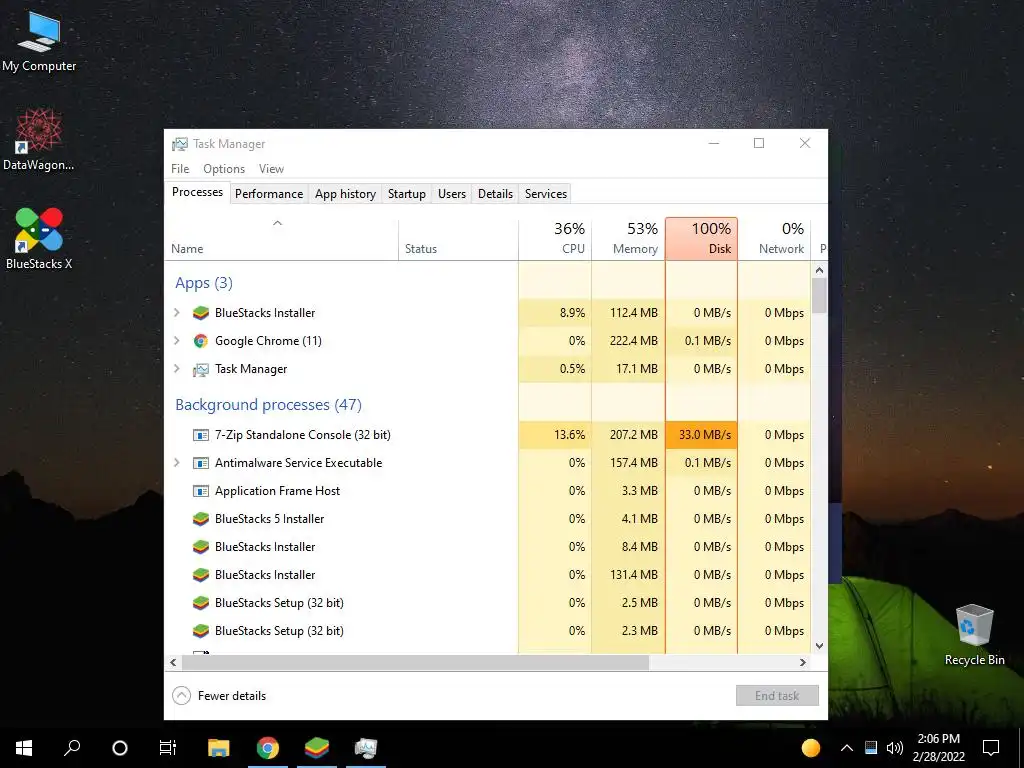The image size is (1024, 768).
Task: Click the Status column header
Action: (x=458, y=239)
